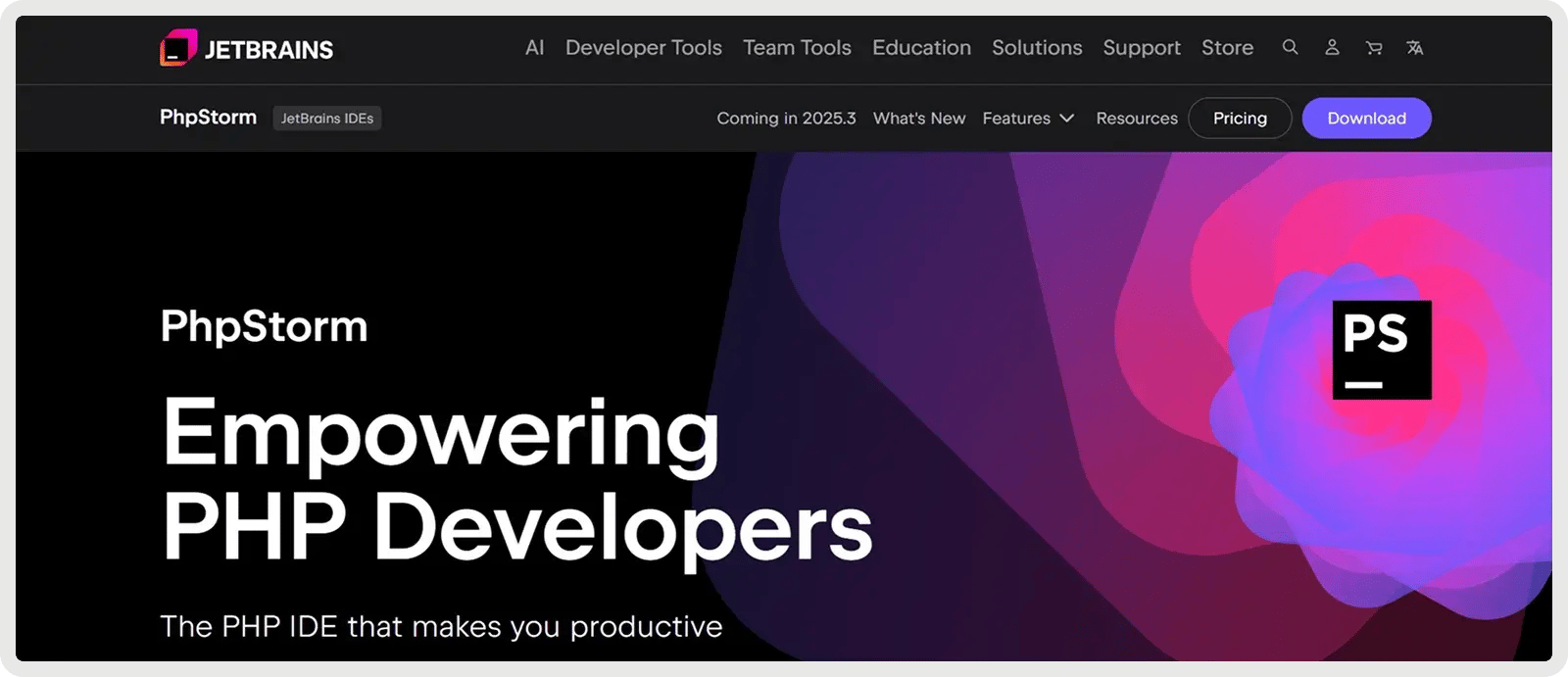
Task: Expand the Features dropdown chevron
Action: [x=1067, y=118]
